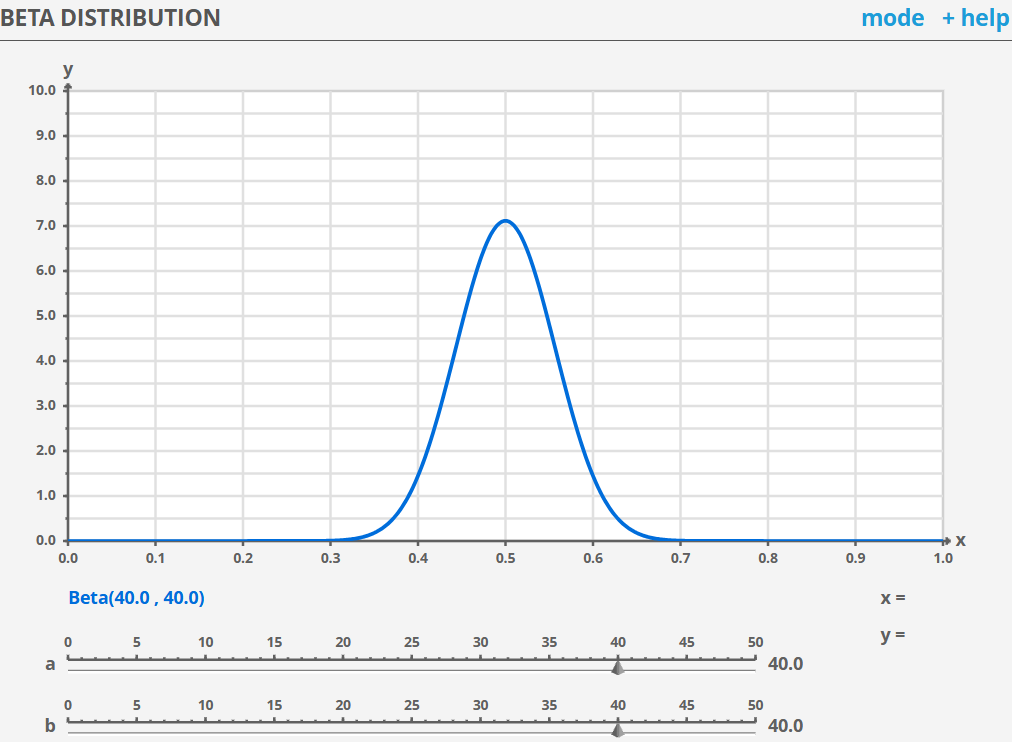
Task: Click the 'y =' readout label
Action: pos(893,636)
